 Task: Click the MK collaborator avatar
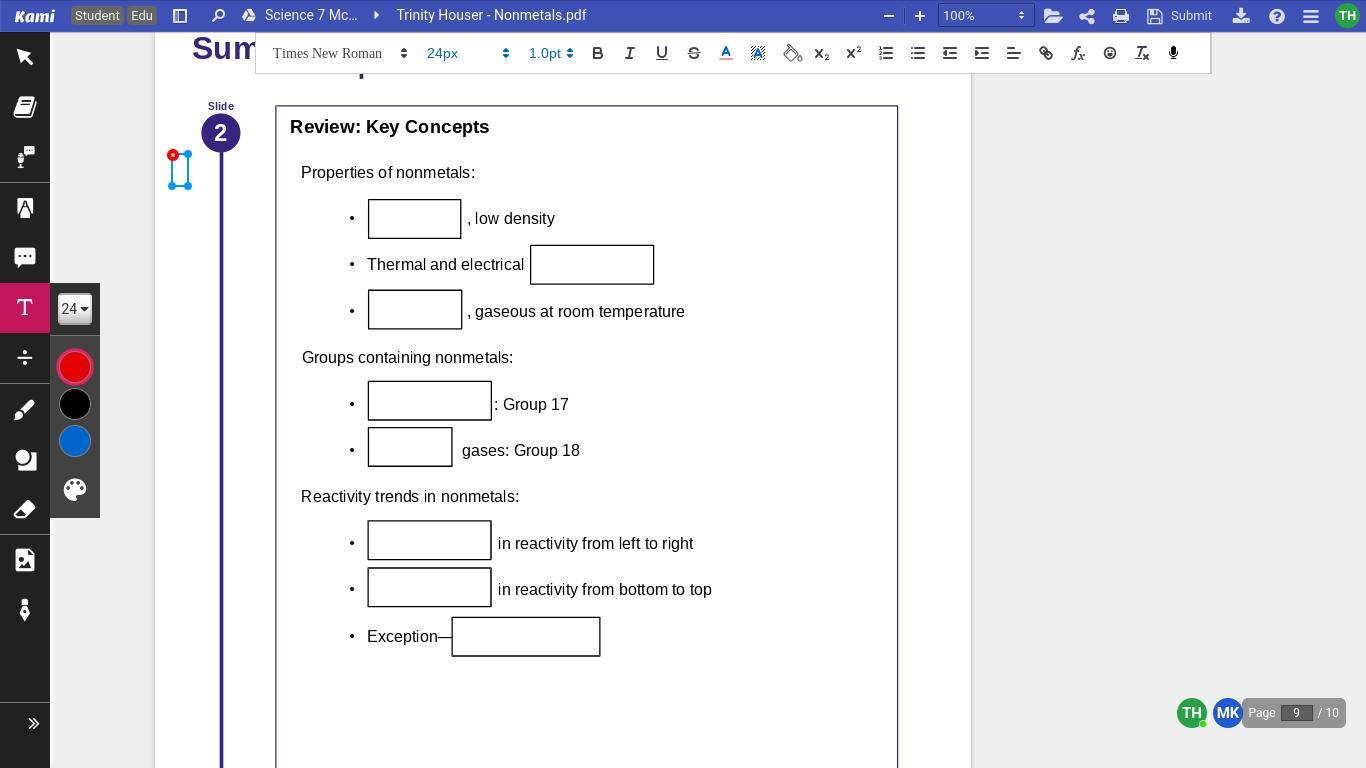(1228, 713)
